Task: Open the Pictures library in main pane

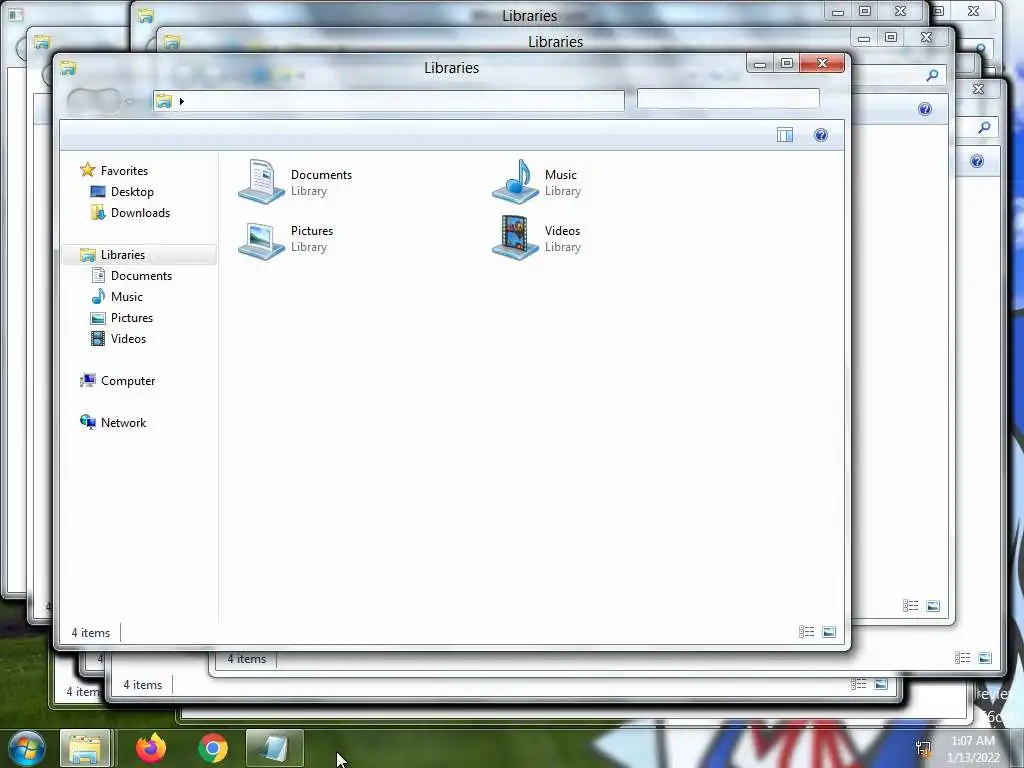Action: [285, 238]
